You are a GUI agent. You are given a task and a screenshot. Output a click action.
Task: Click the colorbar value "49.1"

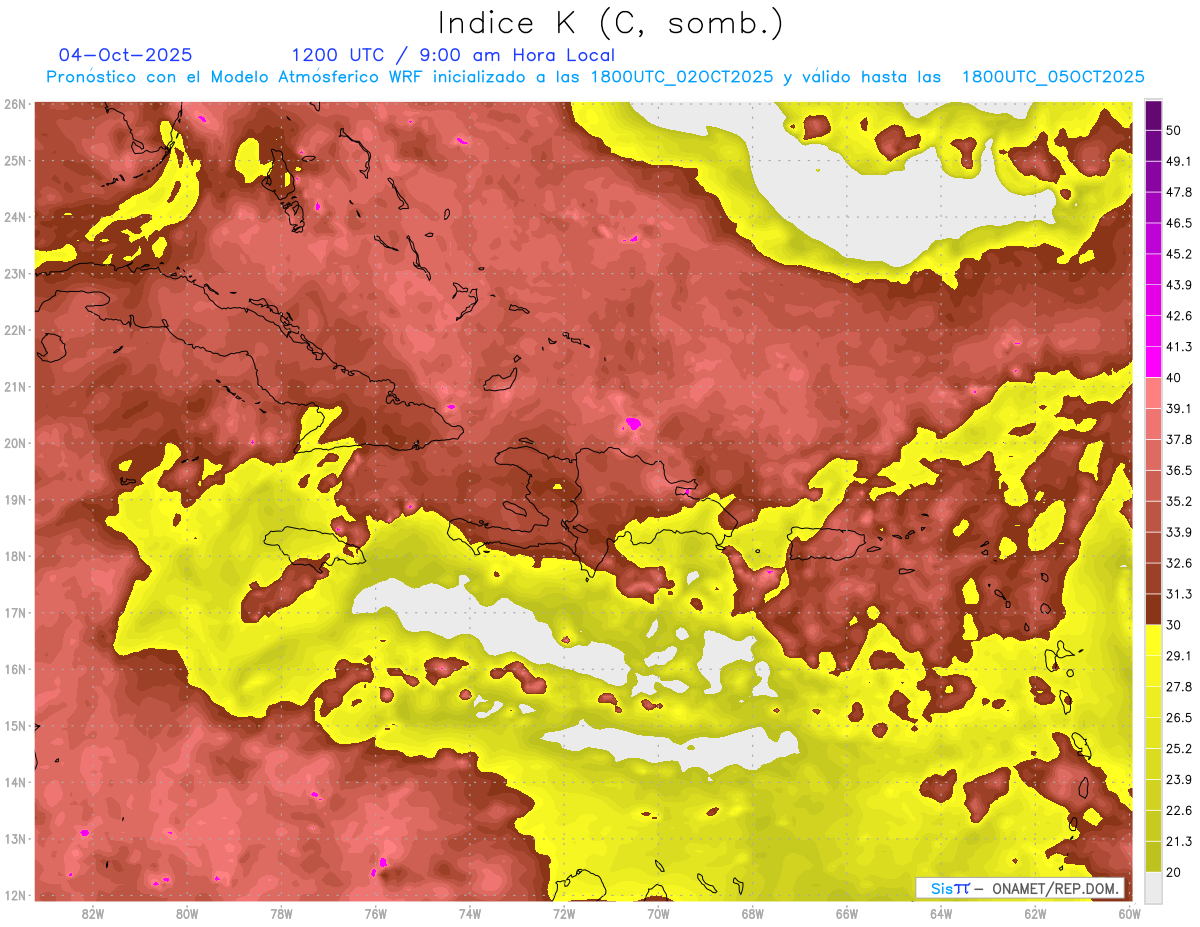(x=1179, y=161)
